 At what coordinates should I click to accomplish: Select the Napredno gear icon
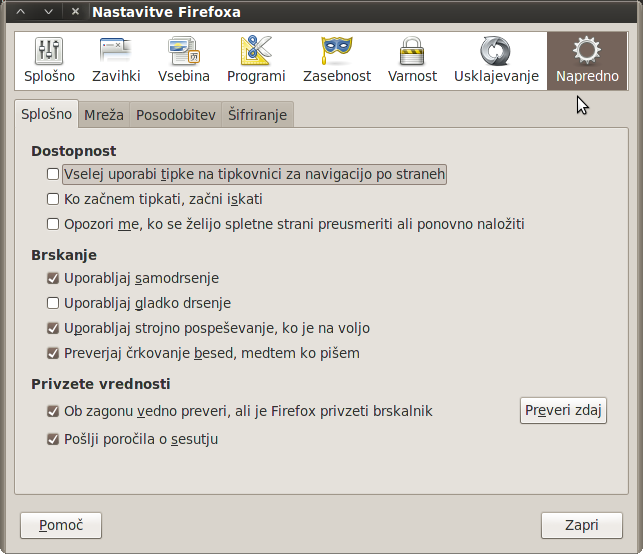(587, 61)
